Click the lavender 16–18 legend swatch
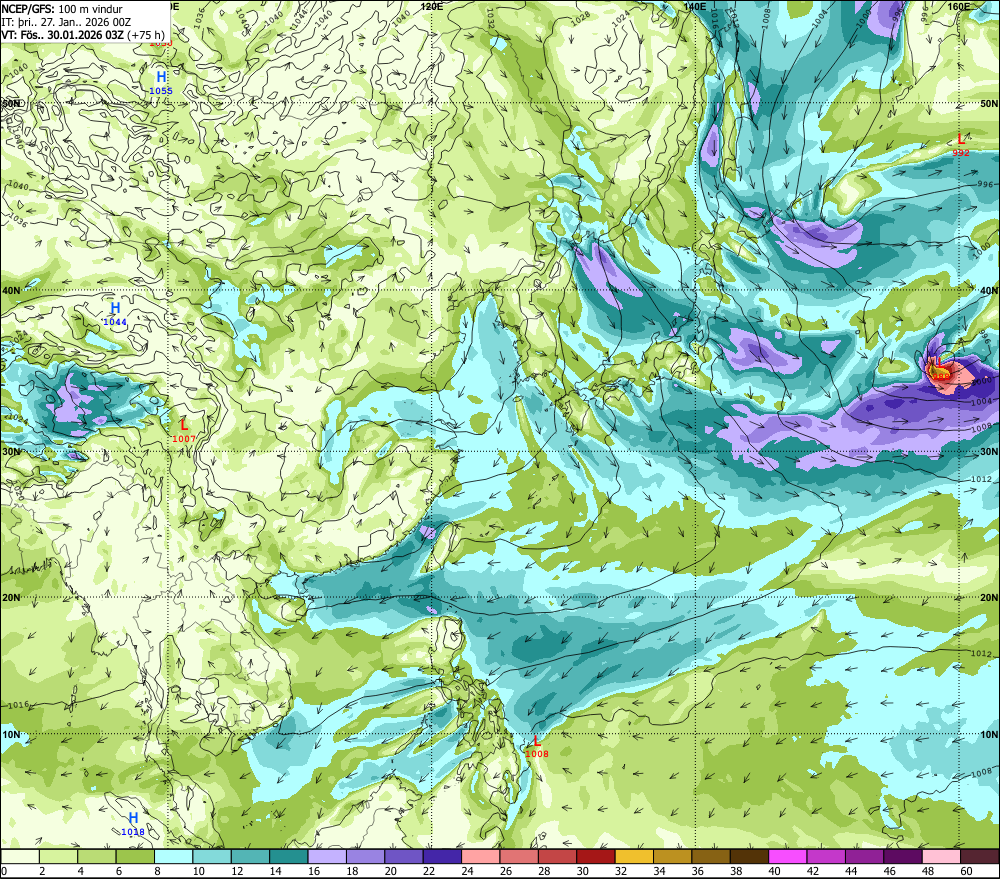Viewport: 1000px width, 879px height. click(327, 857)
